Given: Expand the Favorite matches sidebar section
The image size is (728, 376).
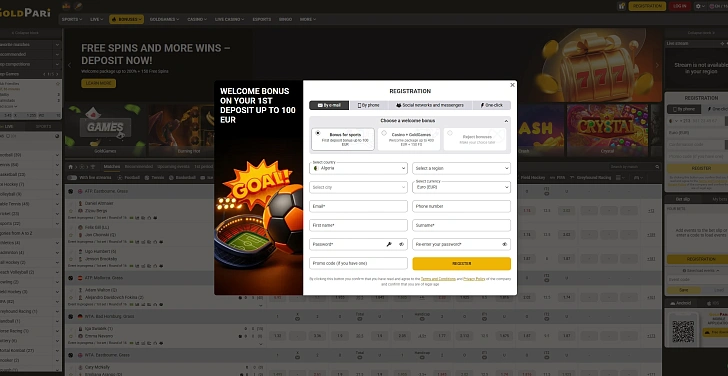Looking at the screenshot, I should (x=31, y=45).
